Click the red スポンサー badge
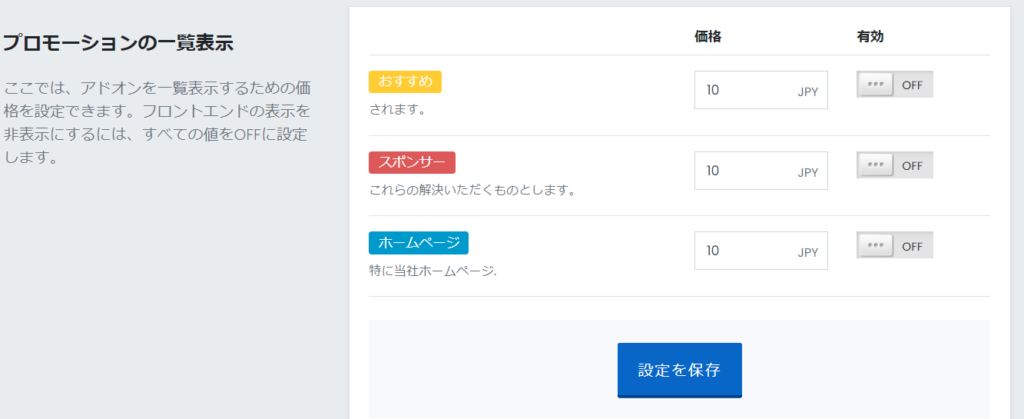 (412, 163)
